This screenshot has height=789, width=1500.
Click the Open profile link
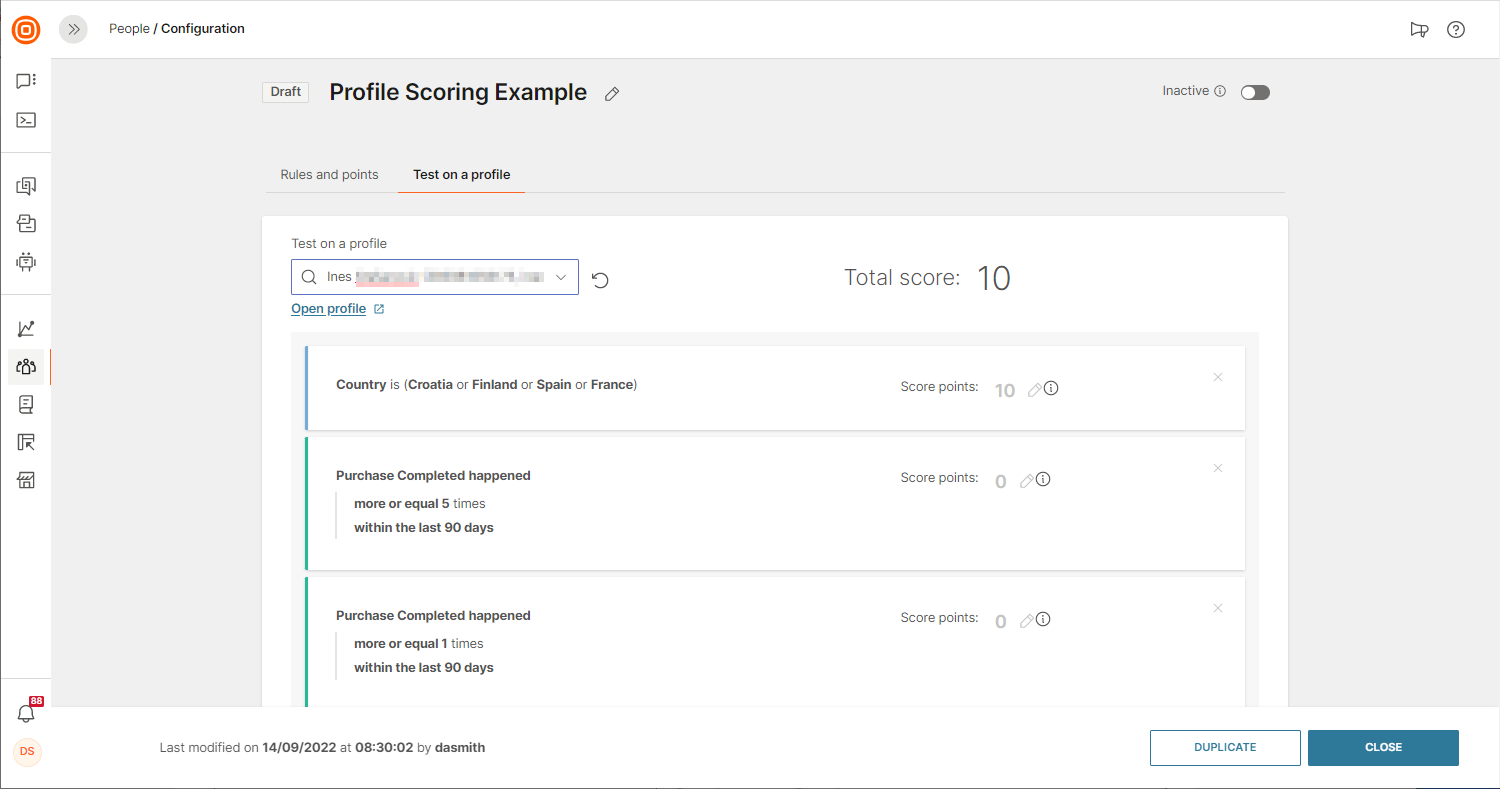pos(328,309)
